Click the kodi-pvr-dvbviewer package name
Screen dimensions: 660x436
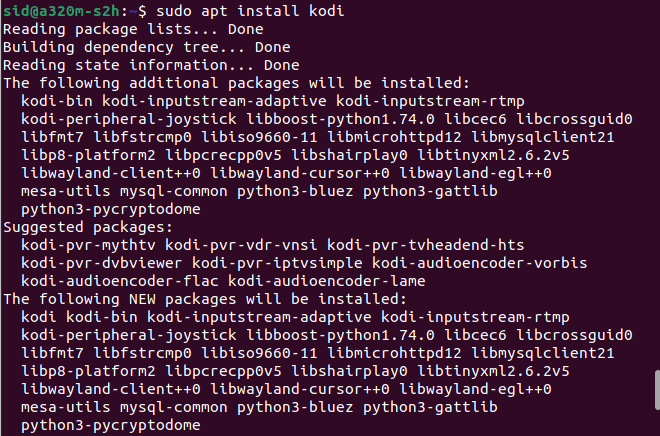(x=101, y=263)
